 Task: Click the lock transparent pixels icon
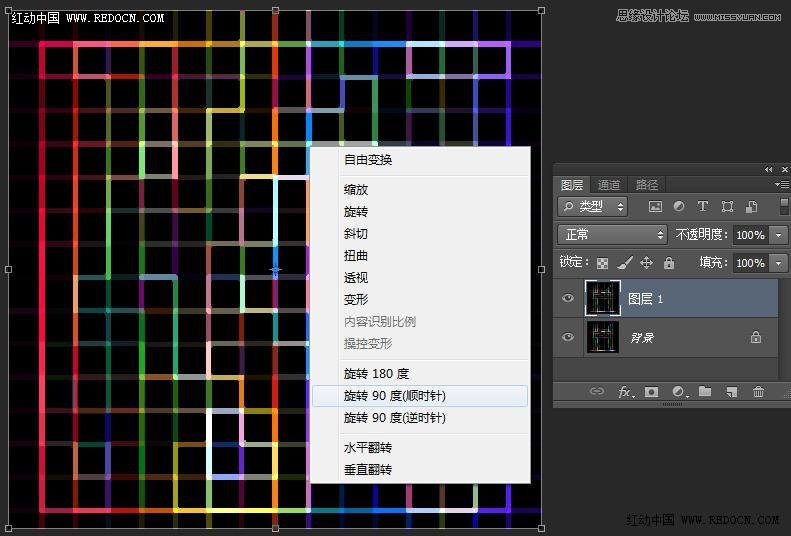coord(602,263)
